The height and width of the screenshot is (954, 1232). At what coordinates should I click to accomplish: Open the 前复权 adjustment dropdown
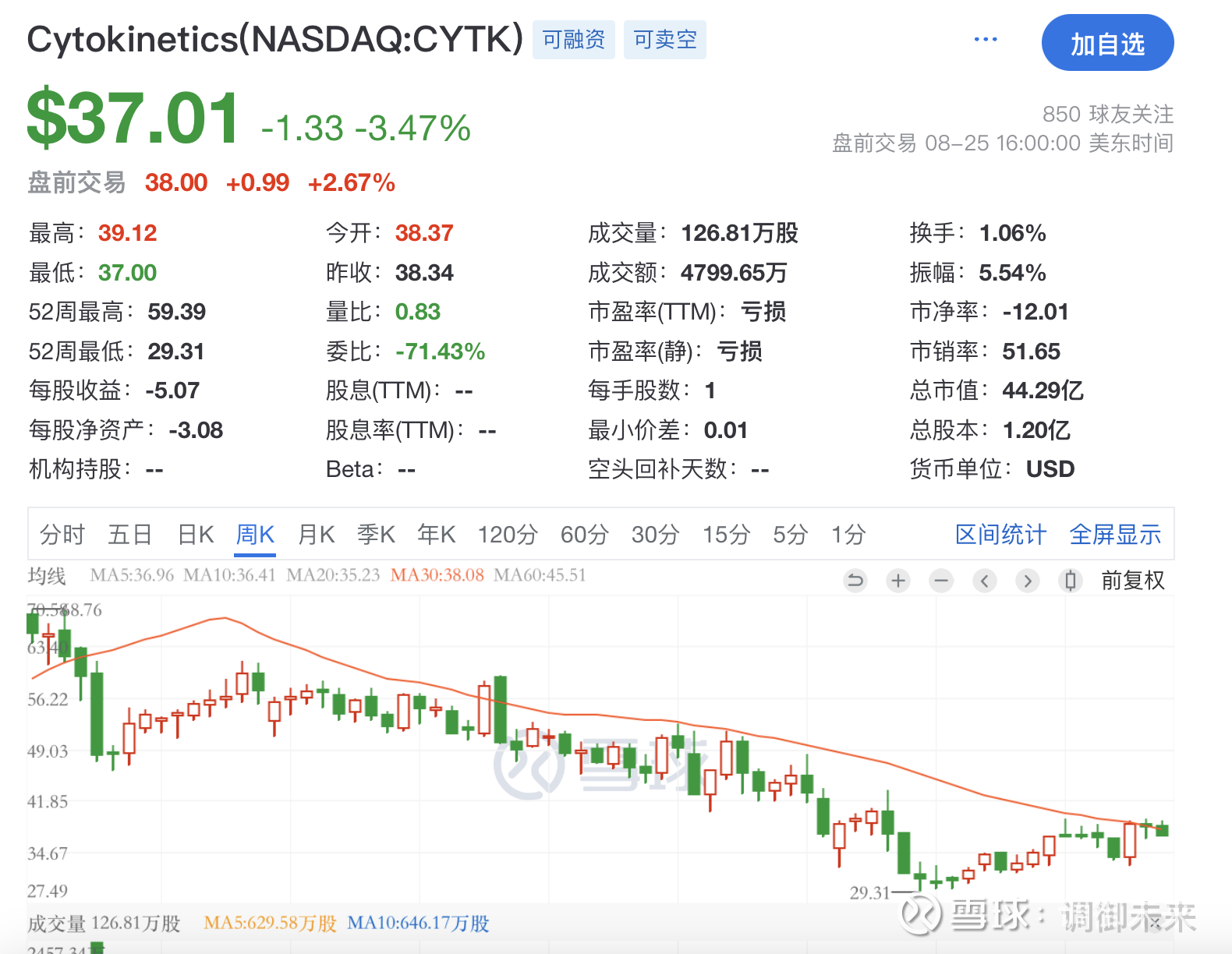click(x=1132, y=581)
